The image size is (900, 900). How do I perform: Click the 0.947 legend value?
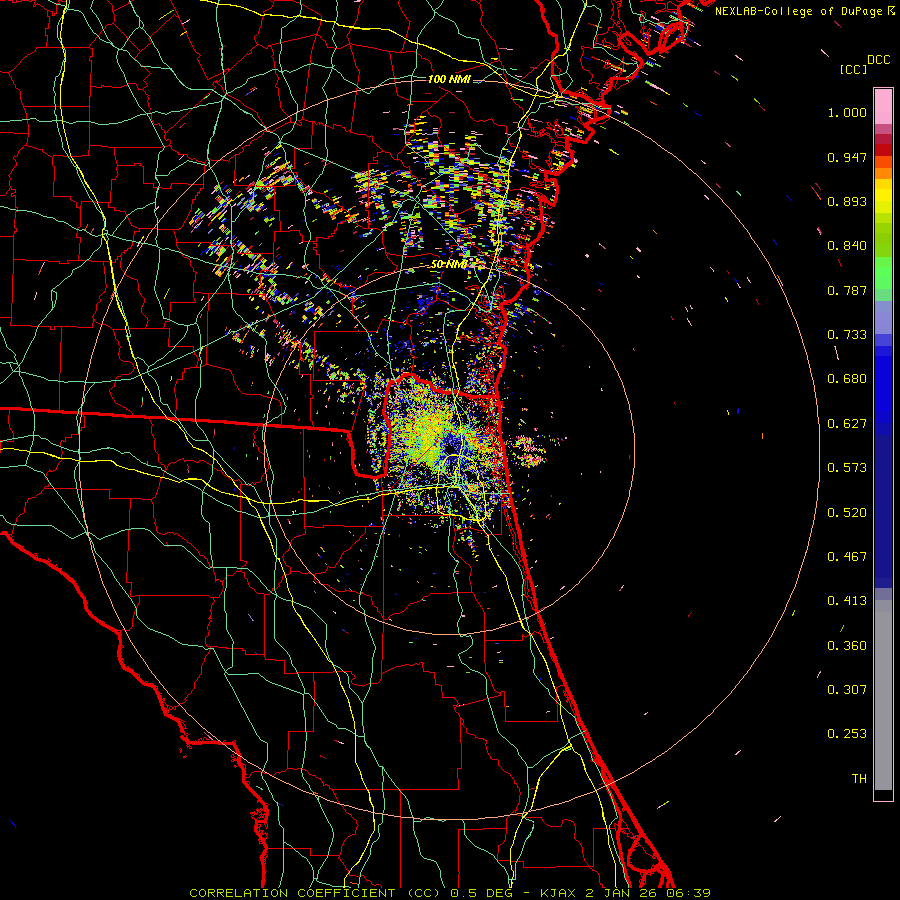point(847,157)
